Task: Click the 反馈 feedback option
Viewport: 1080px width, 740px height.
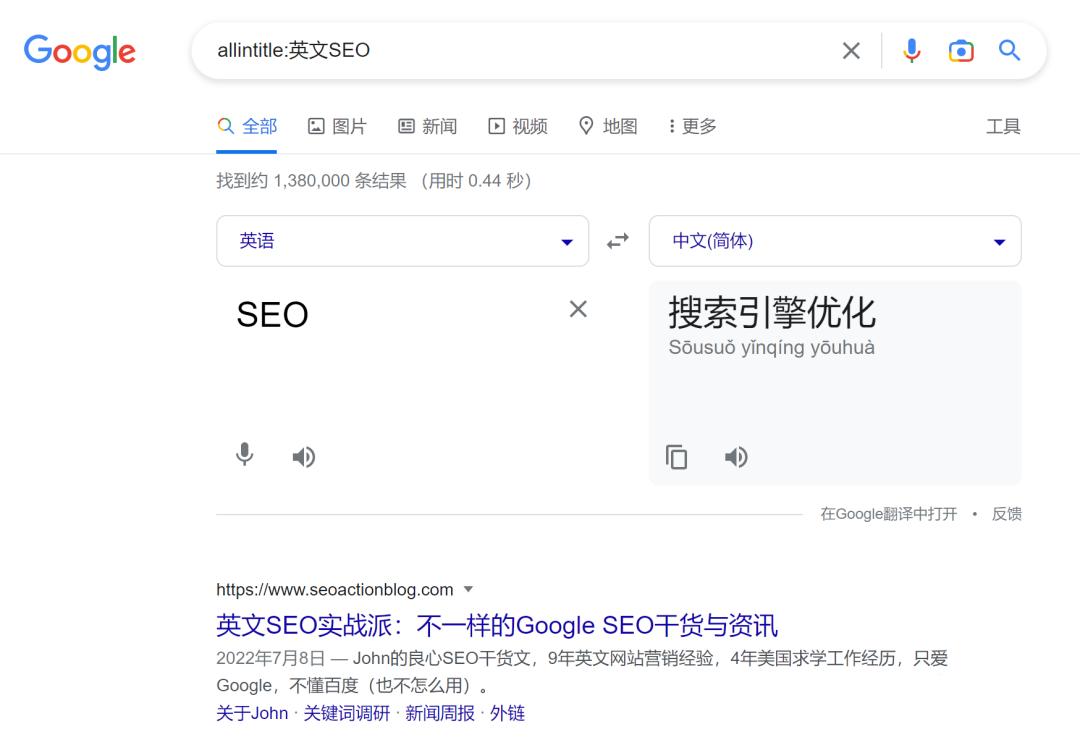Action: pyautogui.click(x=1006, y=513)
